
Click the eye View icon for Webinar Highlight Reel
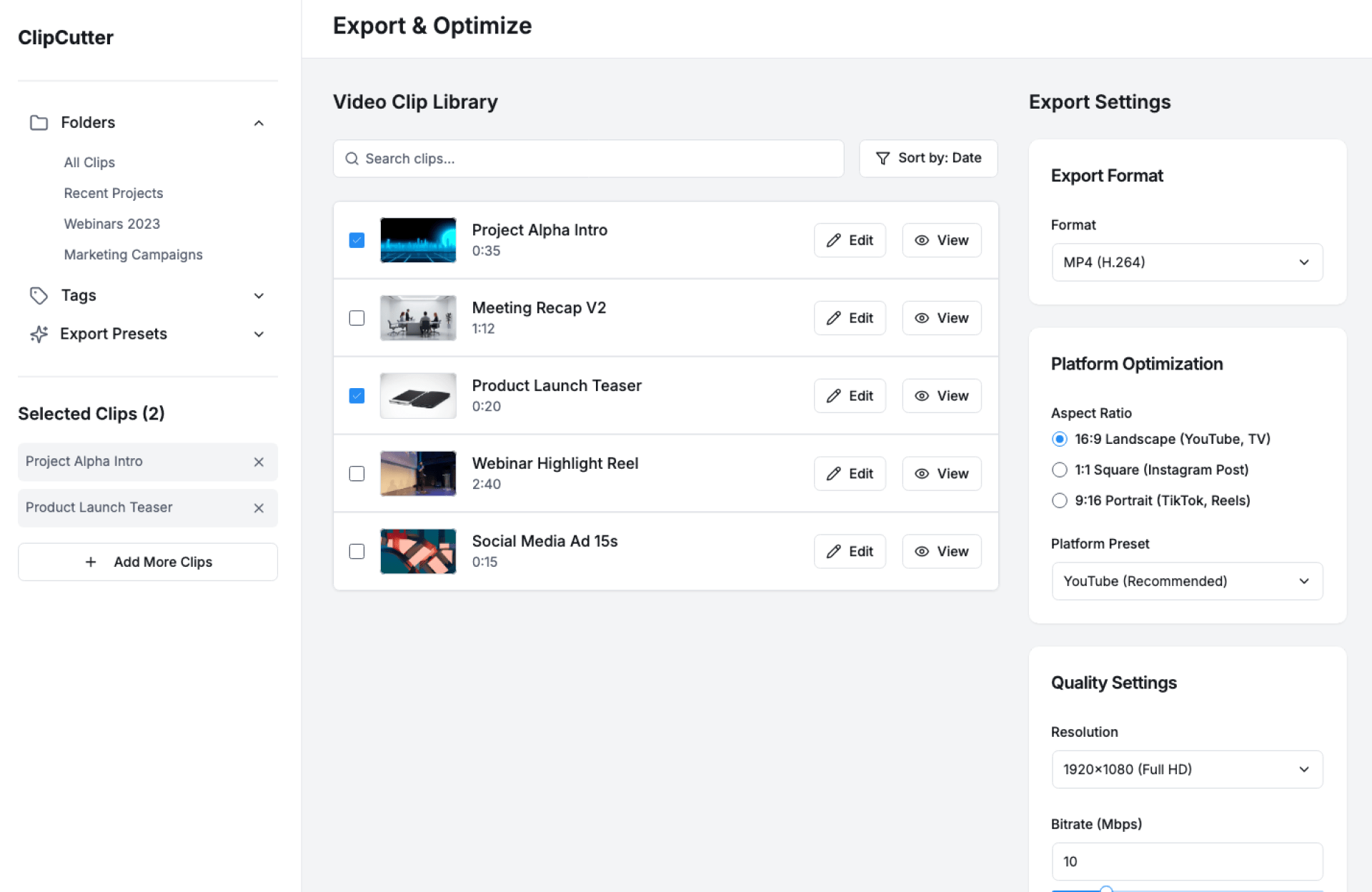tap(922, 474)
